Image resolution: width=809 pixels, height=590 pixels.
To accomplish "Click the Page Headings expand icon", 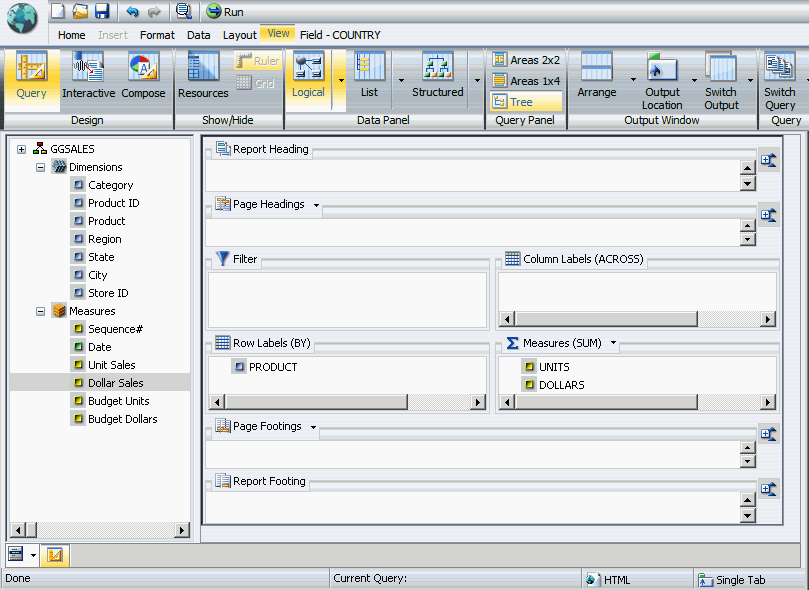I will pyautogui.click(x=769, y=215).
